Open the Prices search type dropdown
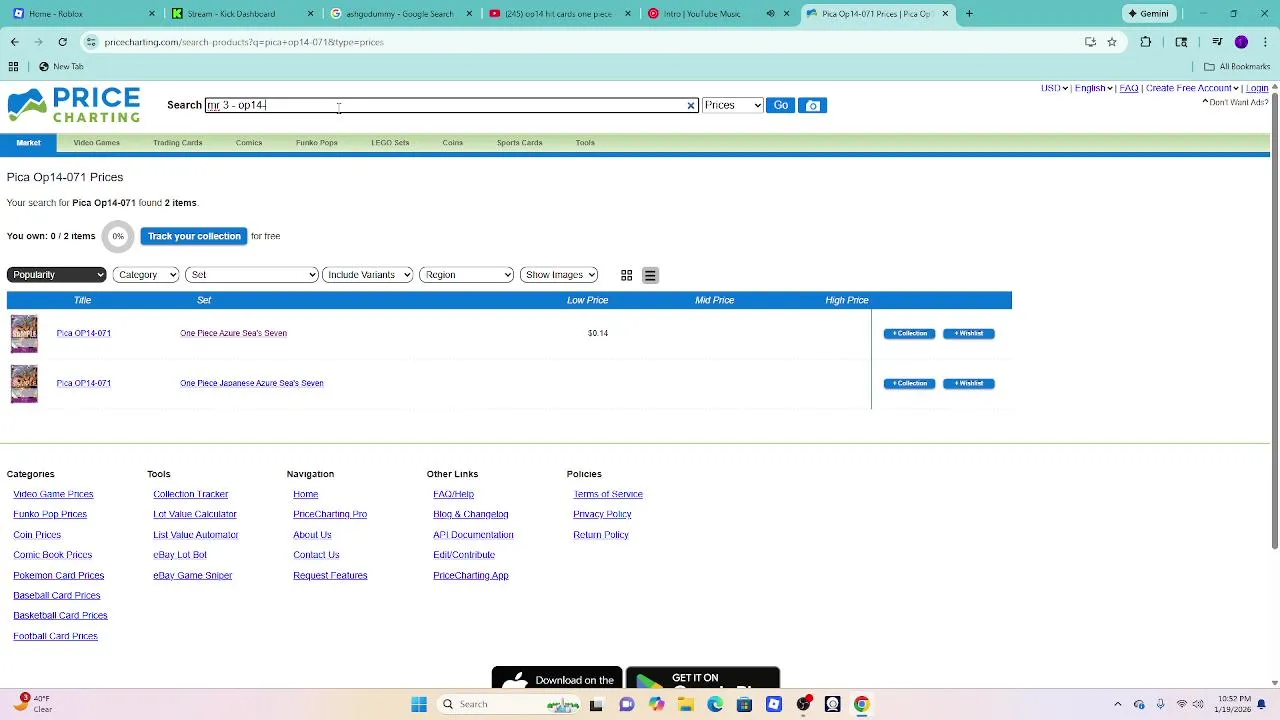1280x720 pixels. [x=732, y=105]
